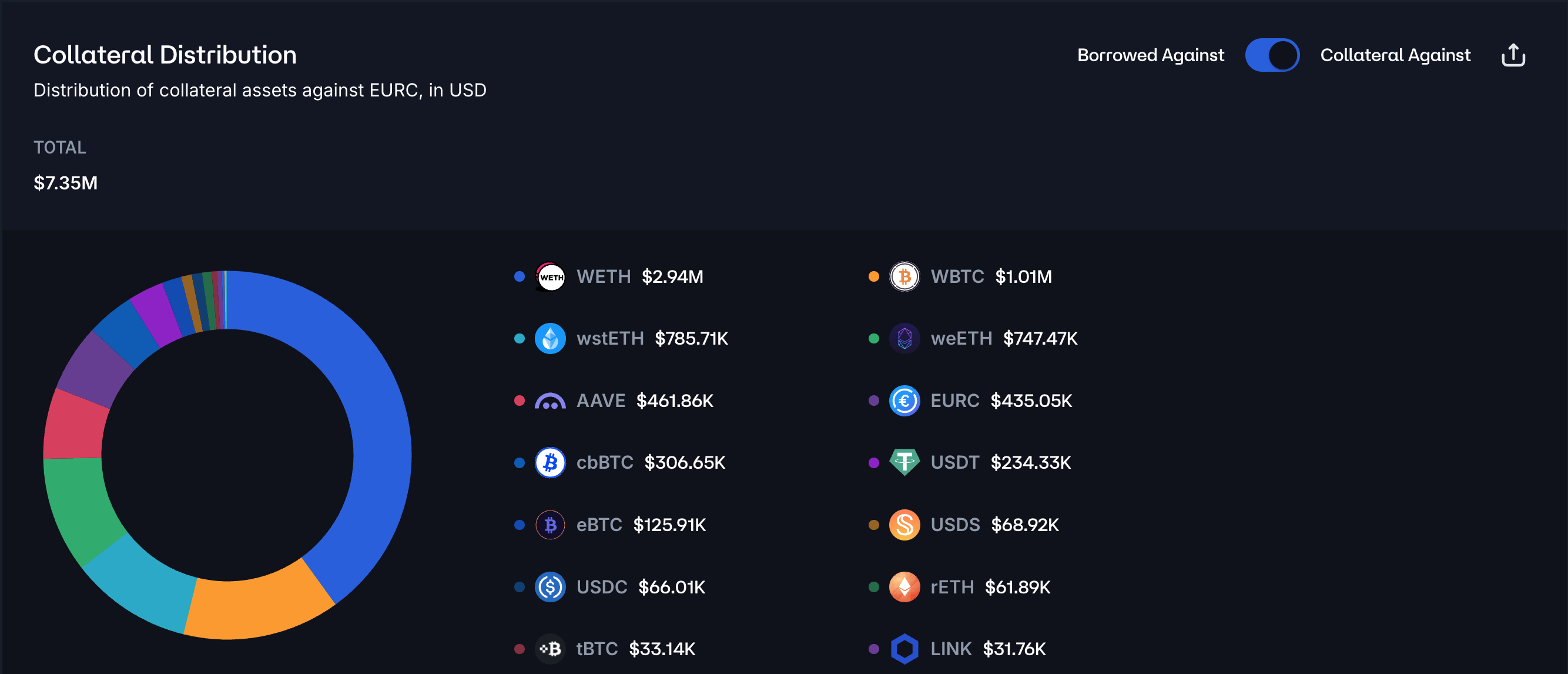Viewport: 1568px width, 674px height.
Task: Click the LINK Chainlink hexagon icon
Action: coord(904,648)
